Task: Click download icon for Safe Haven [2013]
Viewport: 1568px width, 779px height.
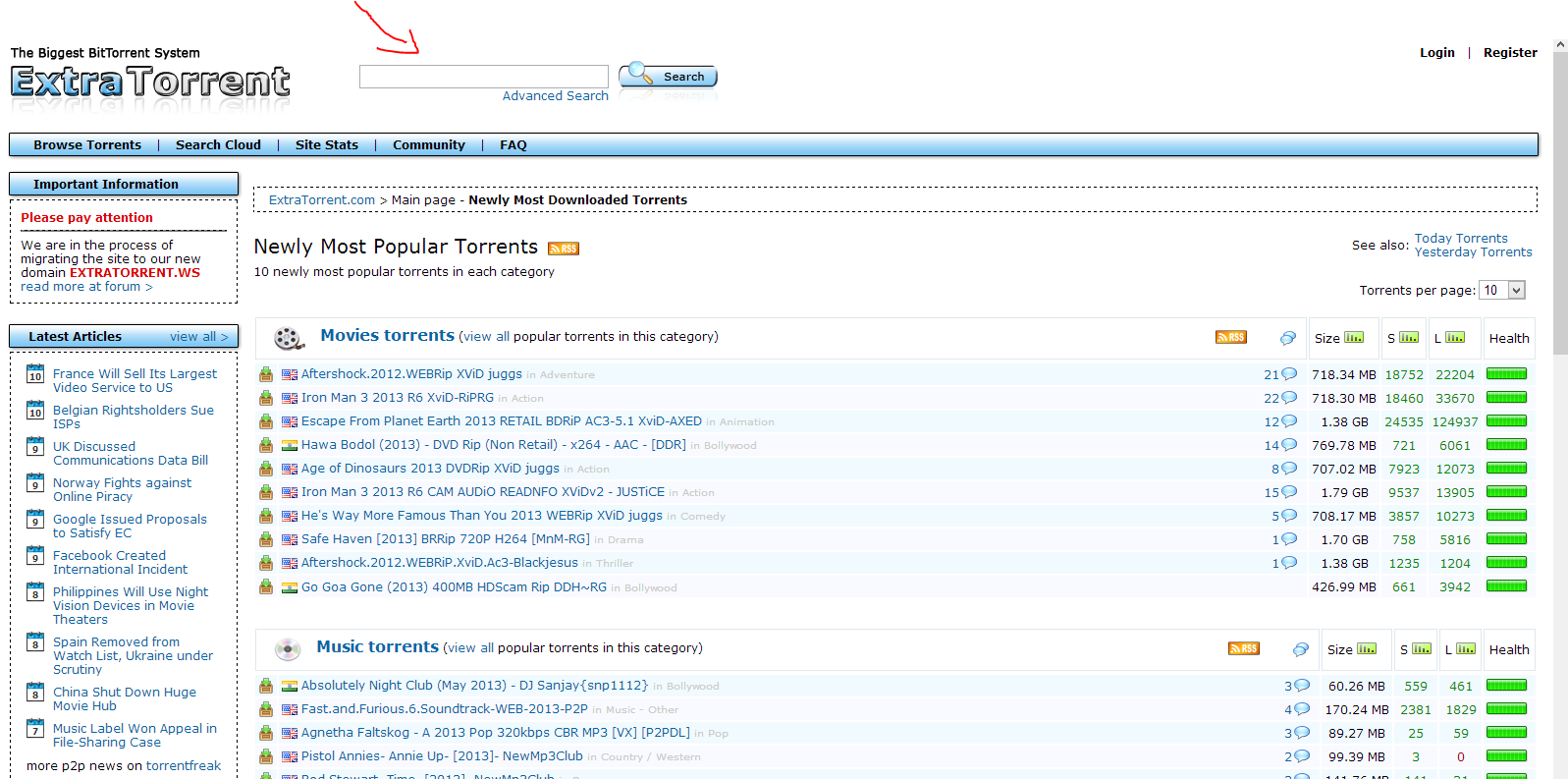Action: pos(266,539)
